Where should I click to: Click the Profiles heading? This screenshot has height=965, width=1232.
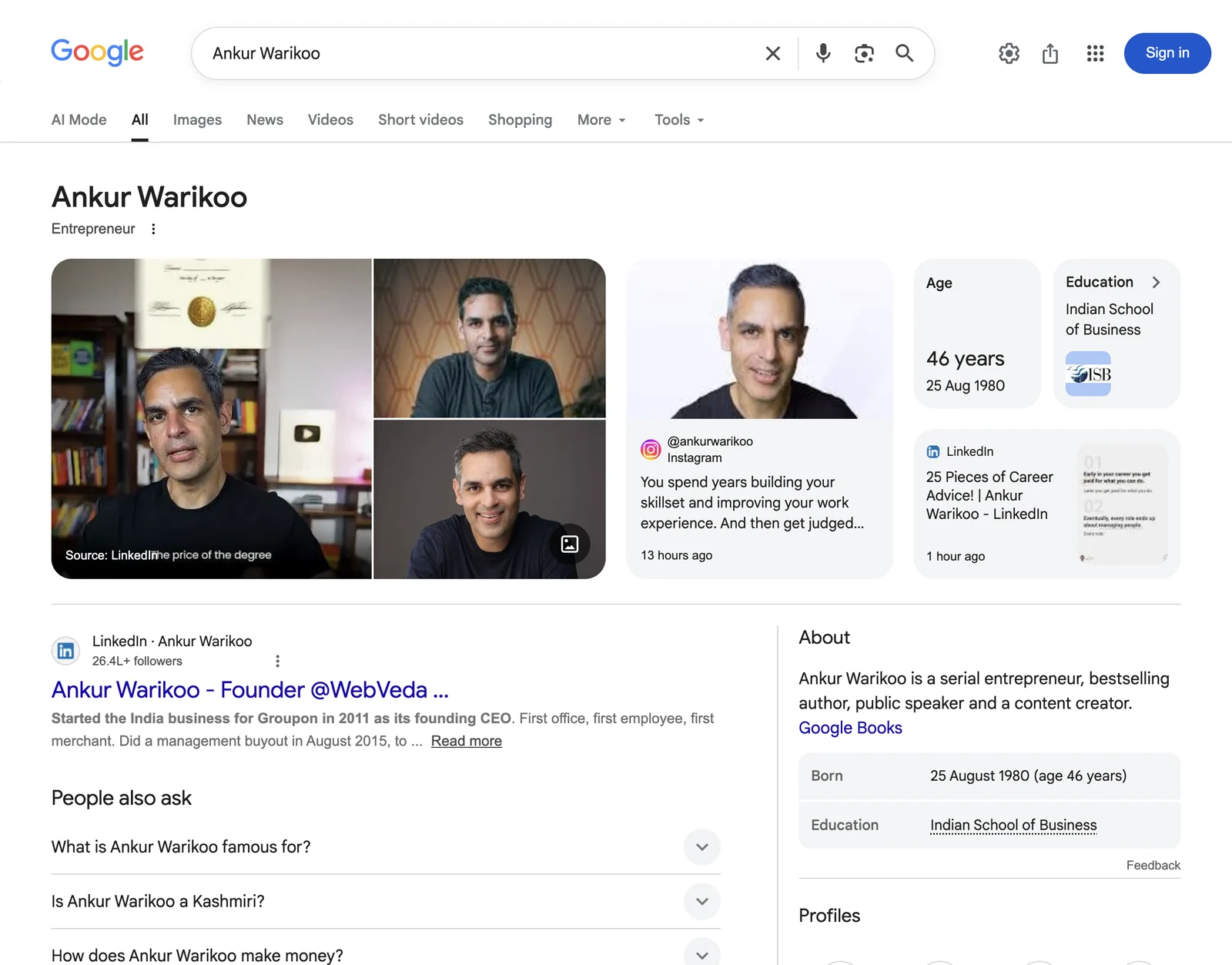click(829, 916)
